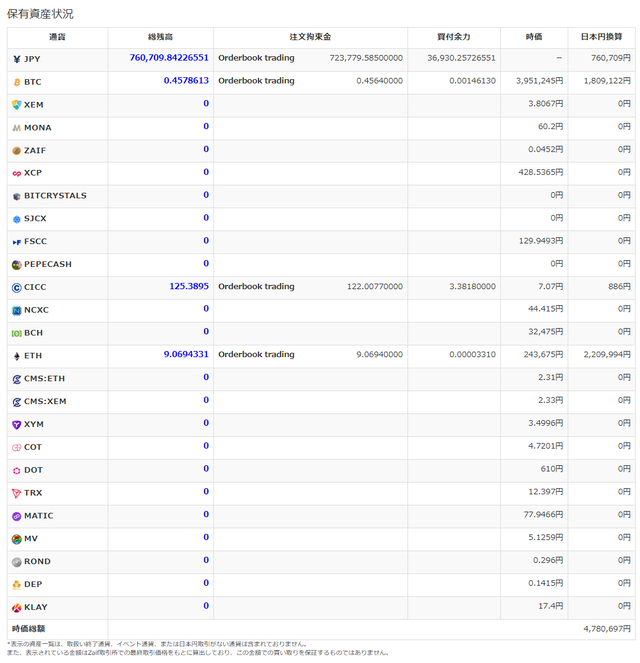640x663 pixels.
Task: Click the COT token icon
Action: [16, 447]
